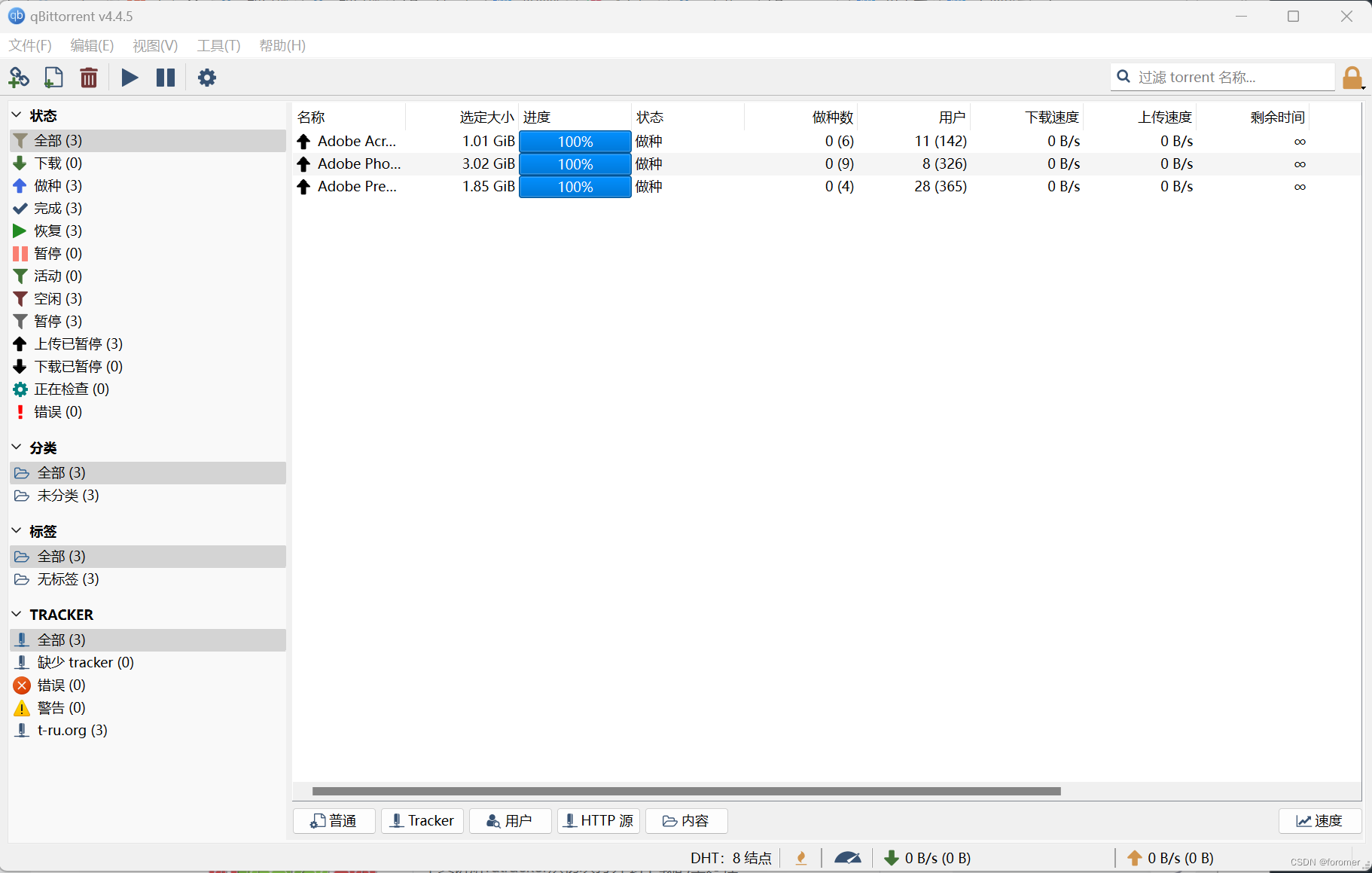
Task: Filter by 正在检查 (0) status
Action: click(148, 389)
